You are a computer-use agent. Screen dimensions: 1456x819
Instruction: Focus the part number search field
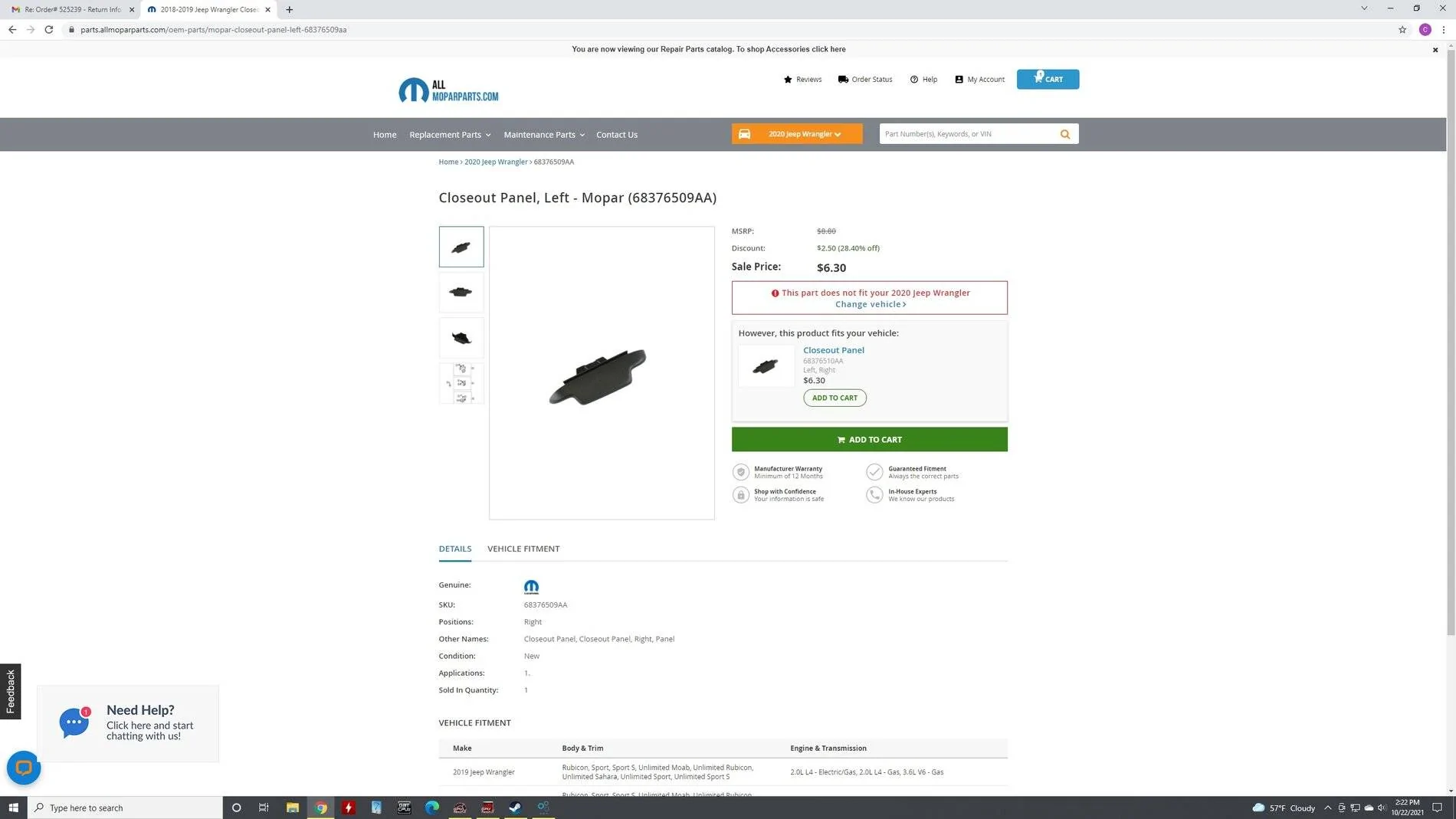click(x=967, y=134)
